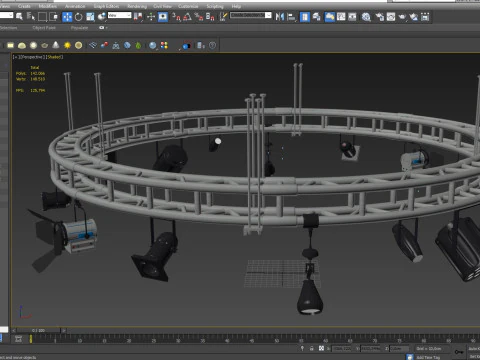Toggle the Scene Explorer button
Image resolution: width=480 pixels, height=360 pixels.
305,17
